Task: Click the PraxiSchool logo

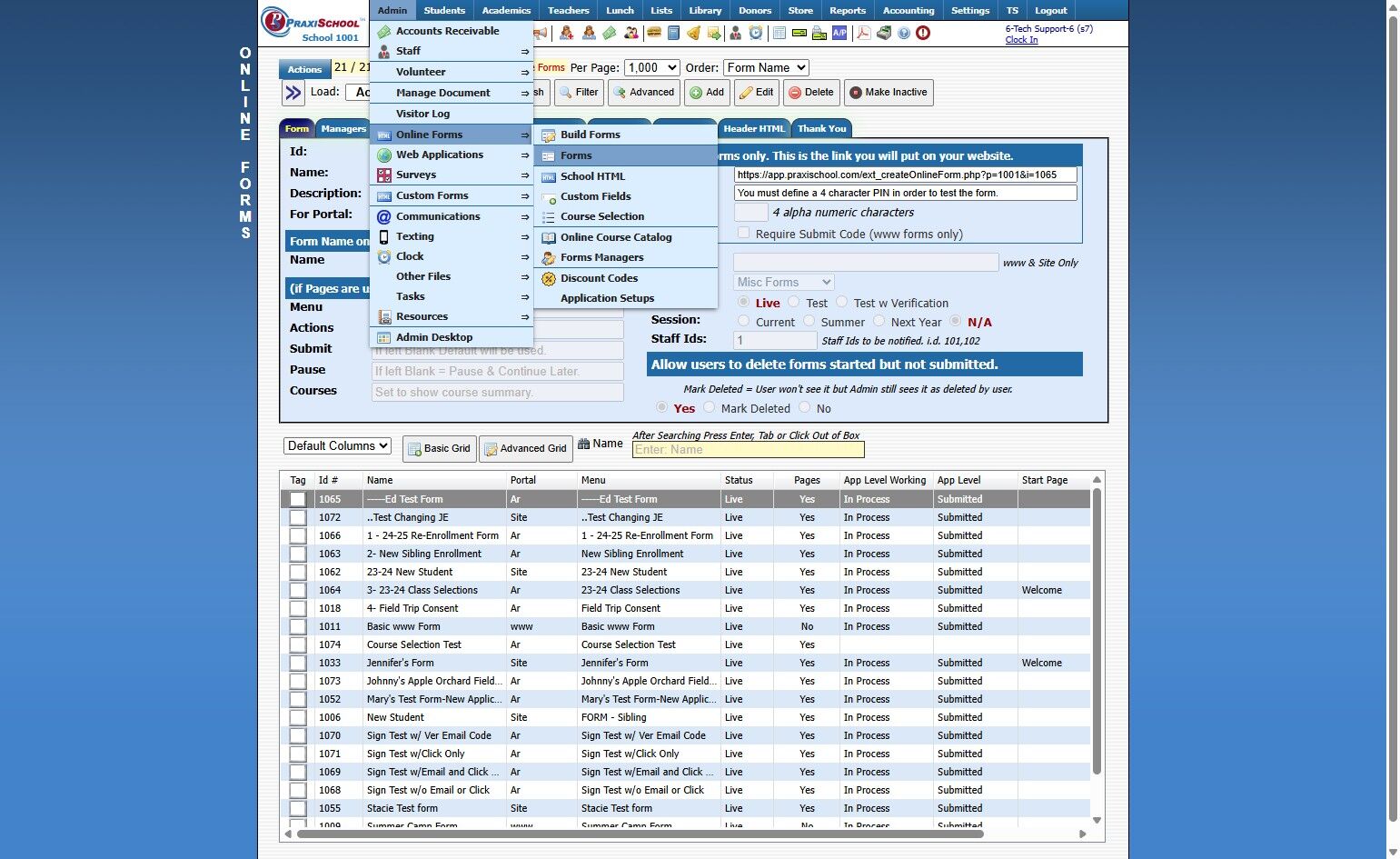Action: coord(312,23)
